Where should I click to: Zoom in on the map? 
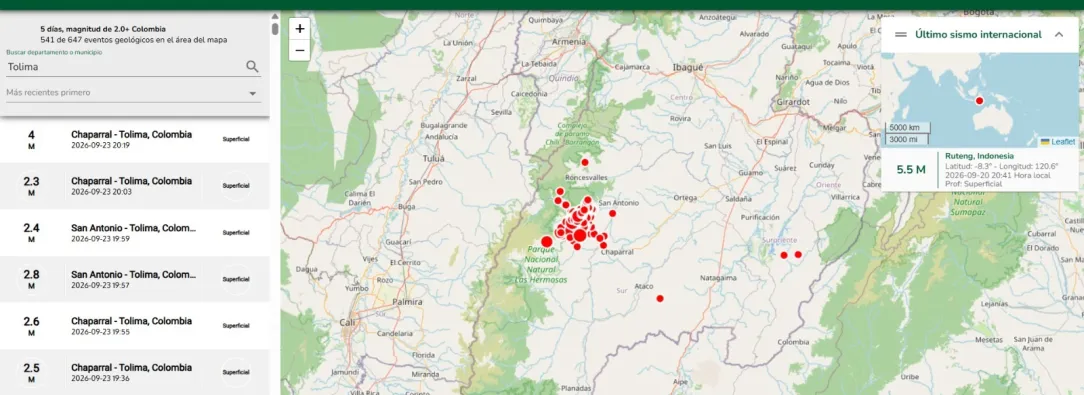coord(299,29)
